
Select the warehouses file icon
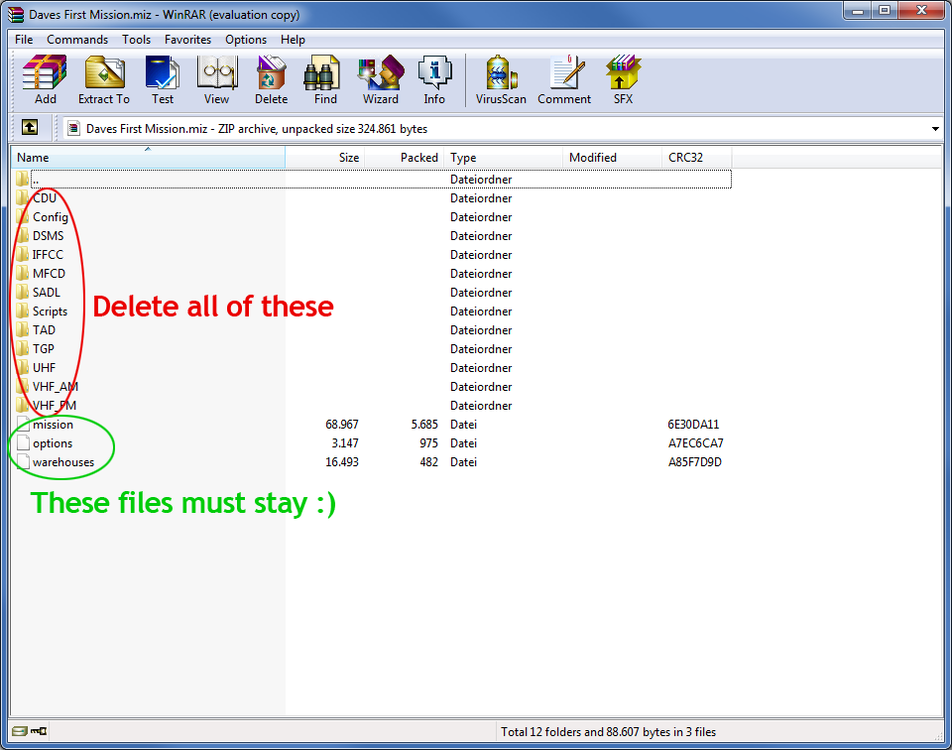tap(23, 462)
